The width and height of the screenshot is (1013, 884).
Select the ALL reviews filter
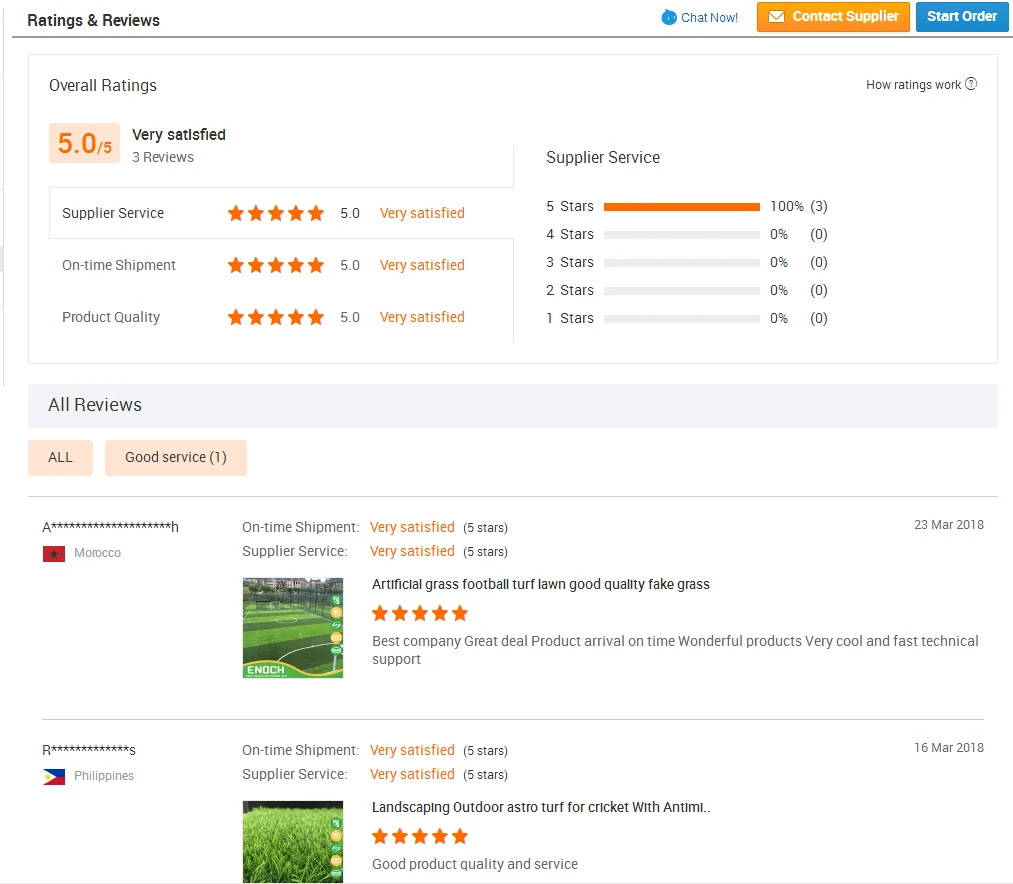tap(60, 457)
